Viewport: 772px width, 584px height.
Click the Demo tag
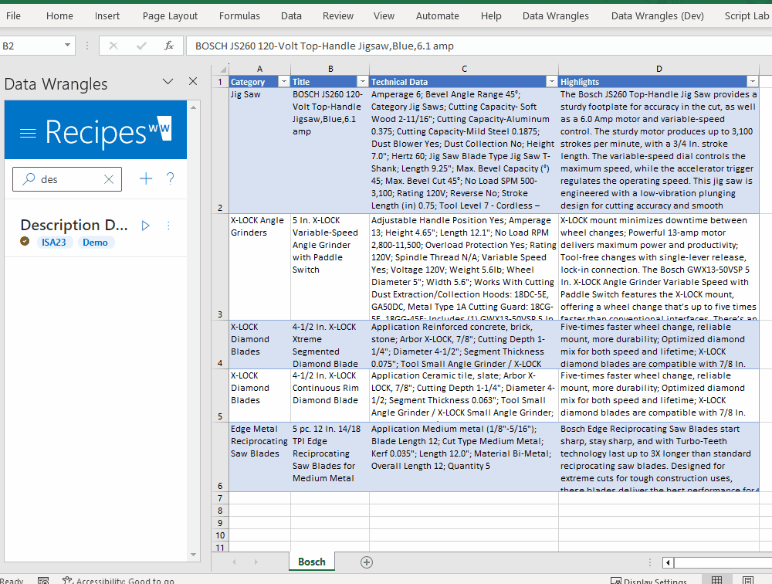[95, 242]
